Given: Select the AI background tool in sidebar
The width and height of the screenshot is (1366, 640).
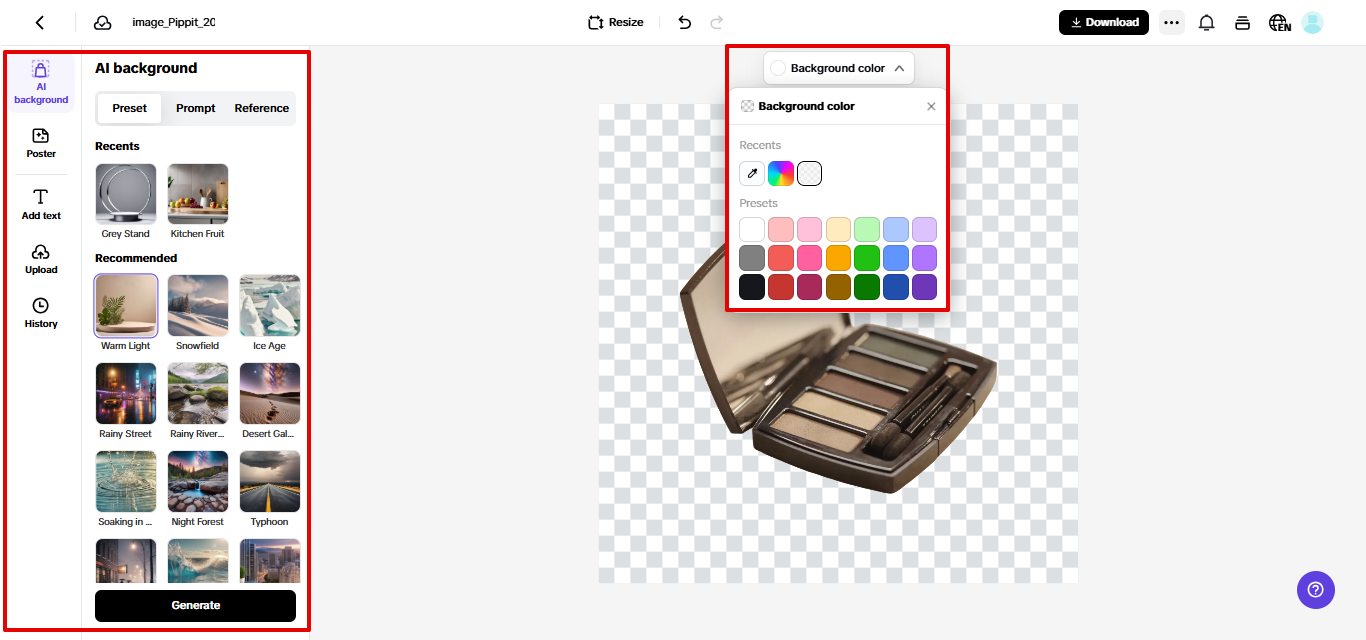Looking at the screenshot, I should [x=40, y=82].
